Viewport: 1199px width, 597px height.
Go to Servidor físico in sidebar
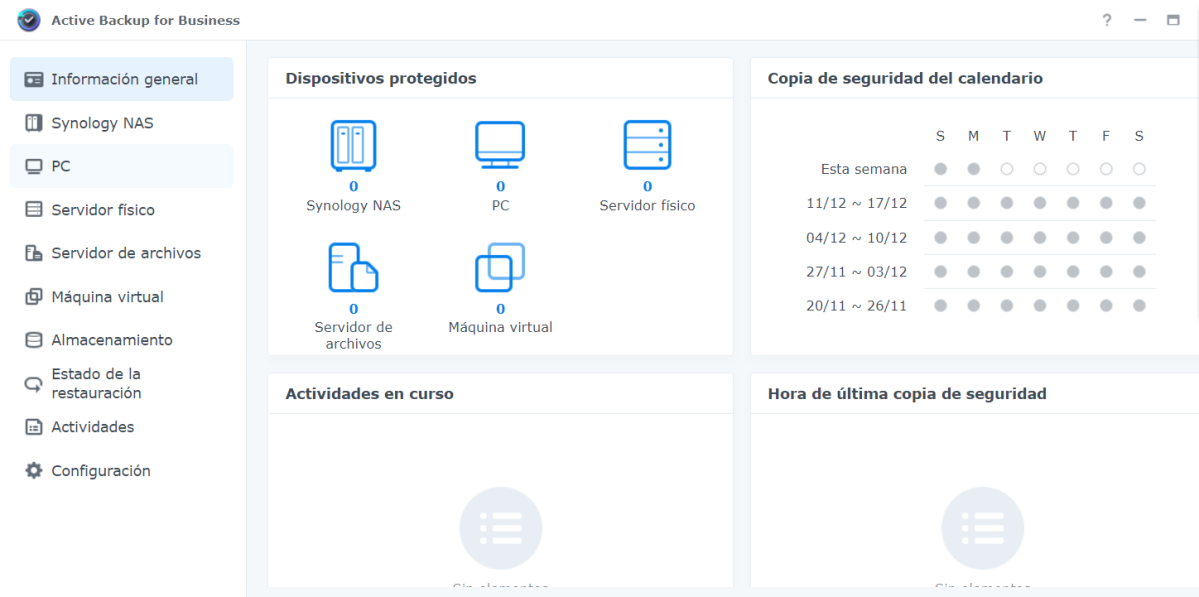click(x=122, y=209)
